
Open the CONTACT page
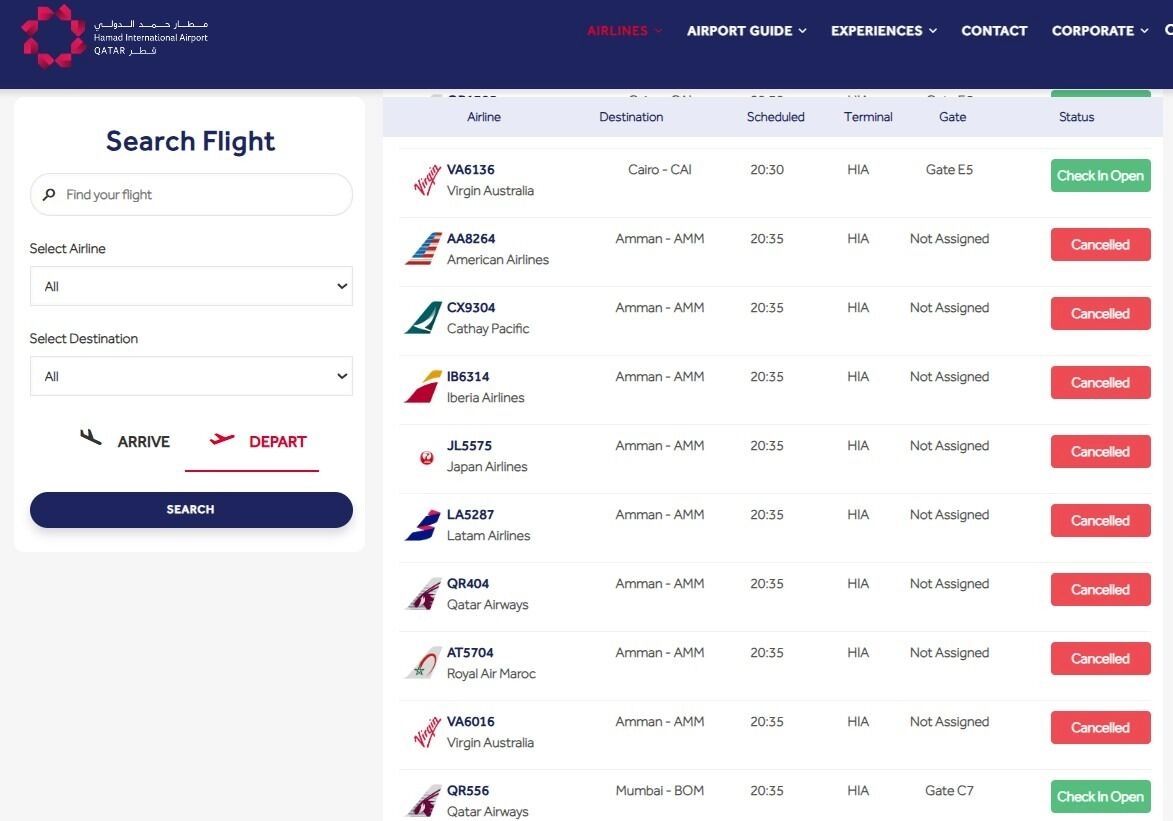tap(993, 31)
